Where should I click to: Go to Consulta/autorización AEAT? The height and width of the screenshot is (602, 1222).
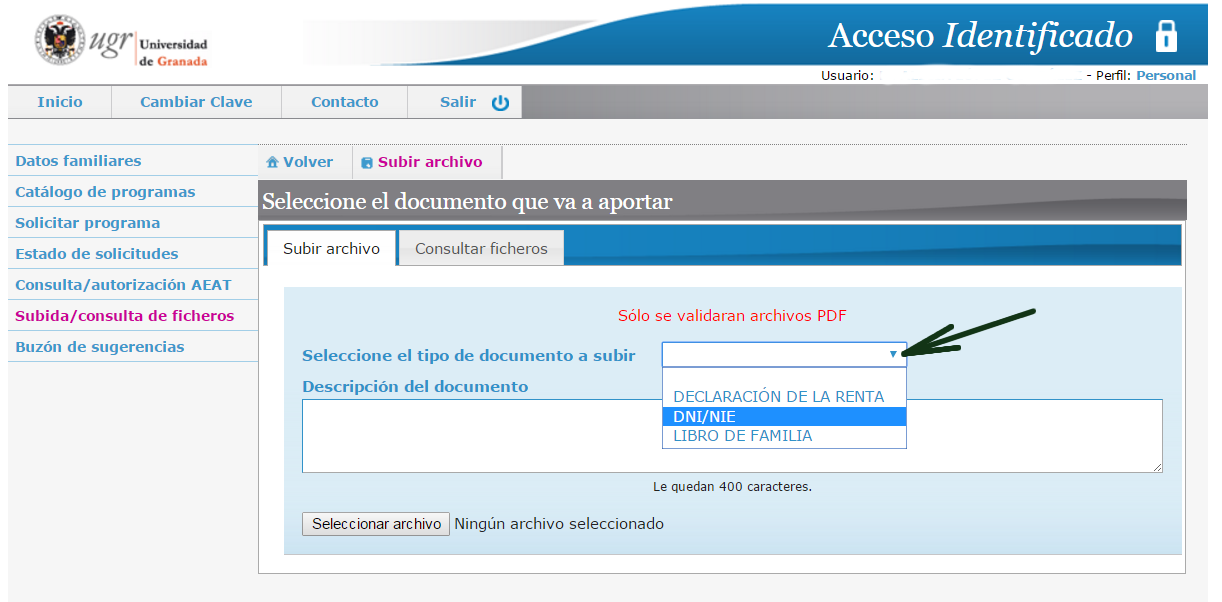[123, 285]
